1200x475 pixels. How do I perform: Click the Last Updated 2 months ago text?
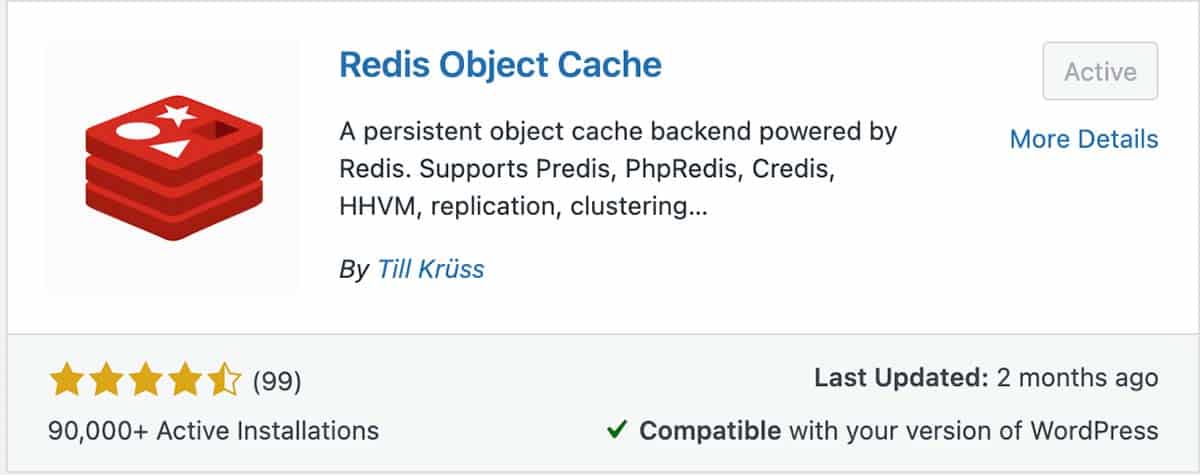(x=986, y=378)
